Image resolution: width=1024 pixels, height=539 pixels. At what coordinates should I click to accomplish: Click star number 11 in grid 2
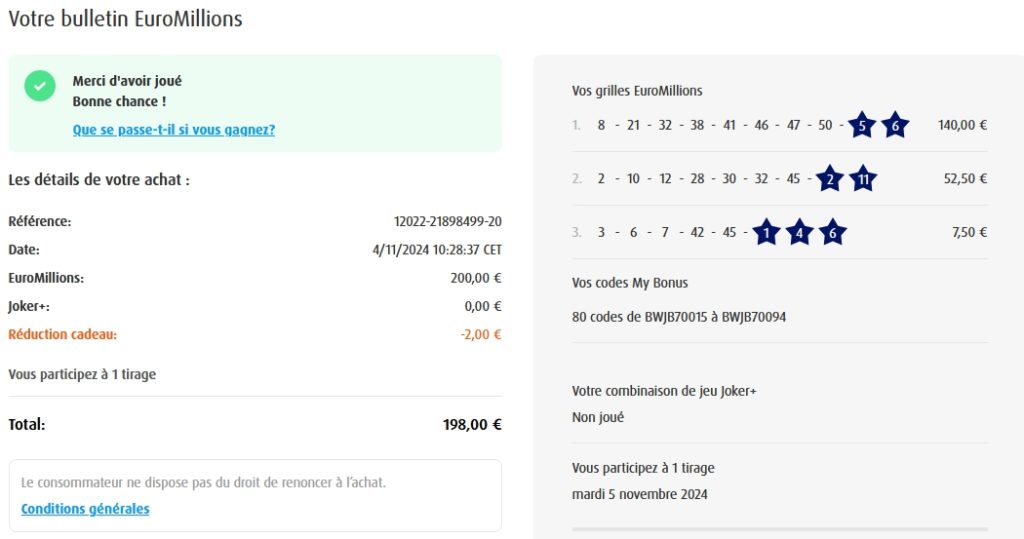click(x=863, y=179)
